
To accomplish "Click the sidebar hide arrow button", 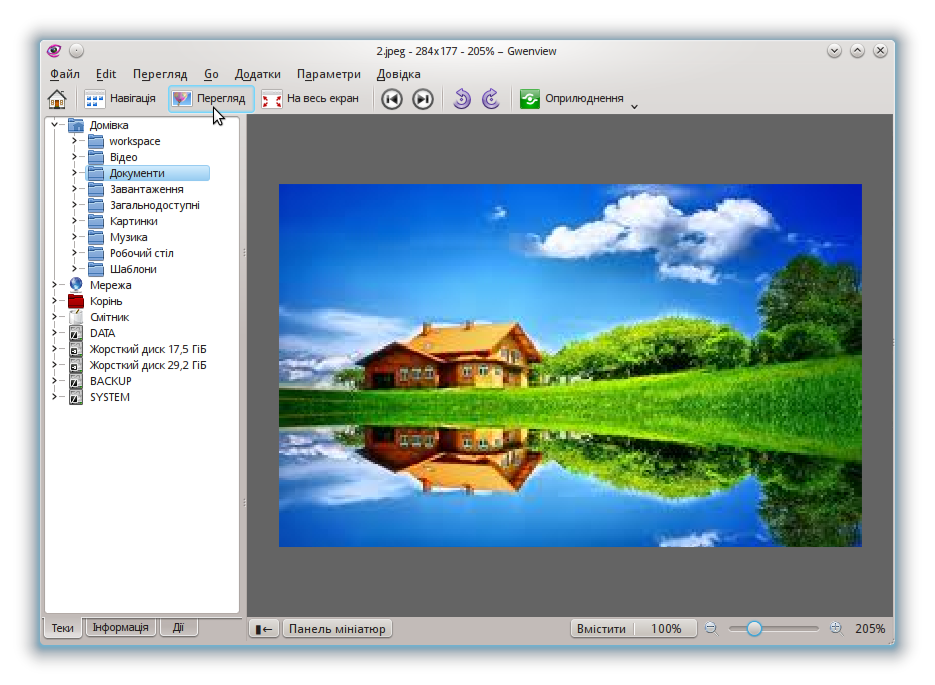I will [264, 629].
